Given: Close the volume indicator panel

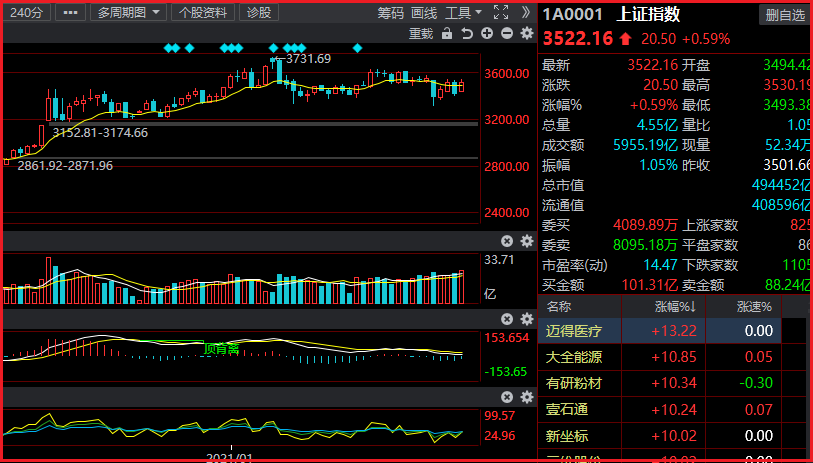Looking at the screenshot, I should pos(507,241).
